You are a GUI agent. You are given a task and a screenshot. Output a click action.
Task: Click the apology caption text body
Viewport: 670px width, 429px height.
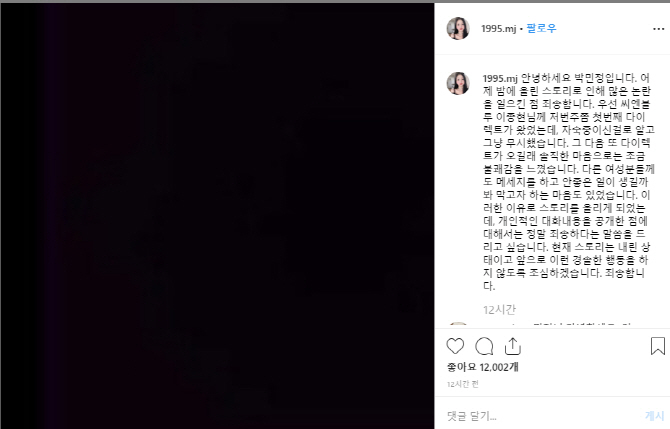567,182
